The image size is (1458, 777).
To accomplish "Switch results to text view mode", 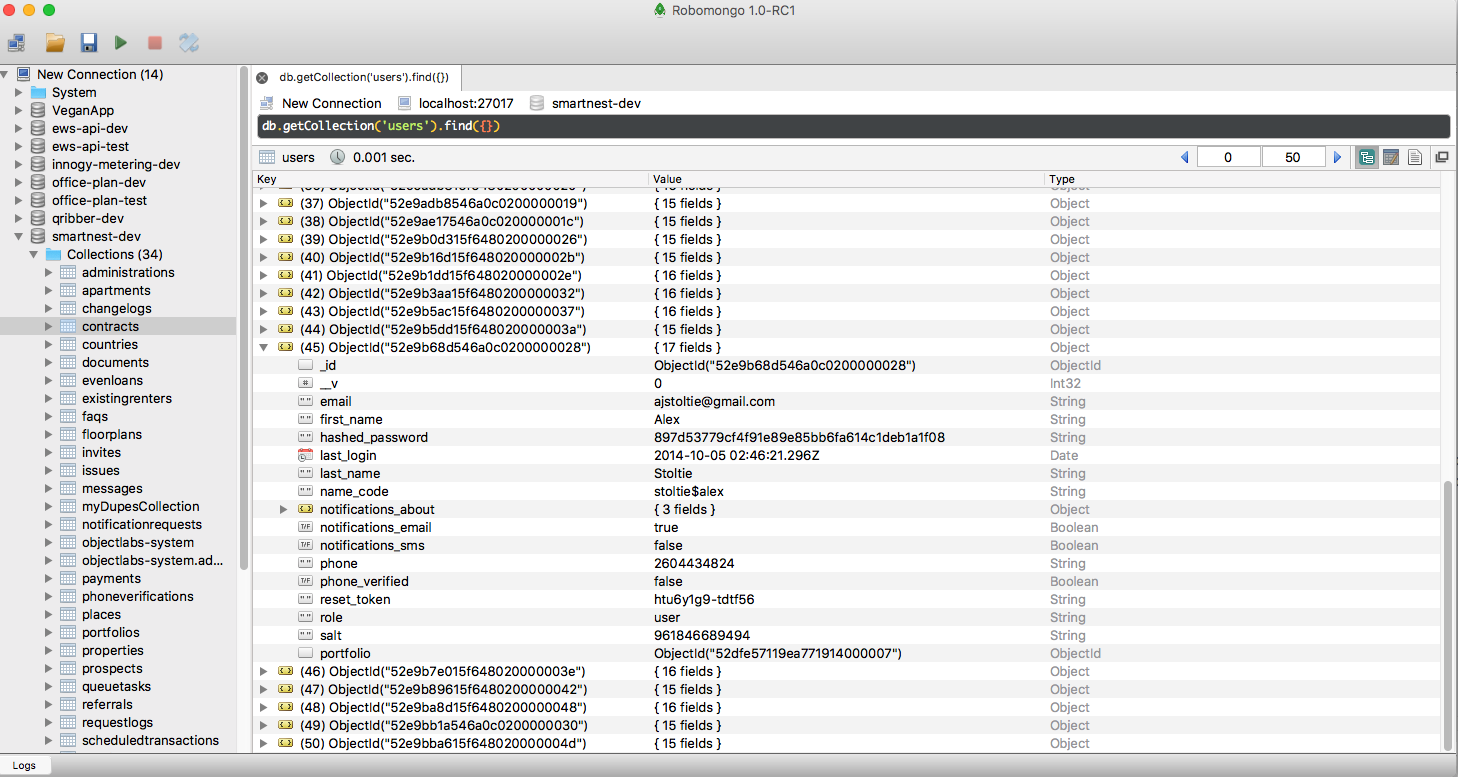I will pos(1415,157).
